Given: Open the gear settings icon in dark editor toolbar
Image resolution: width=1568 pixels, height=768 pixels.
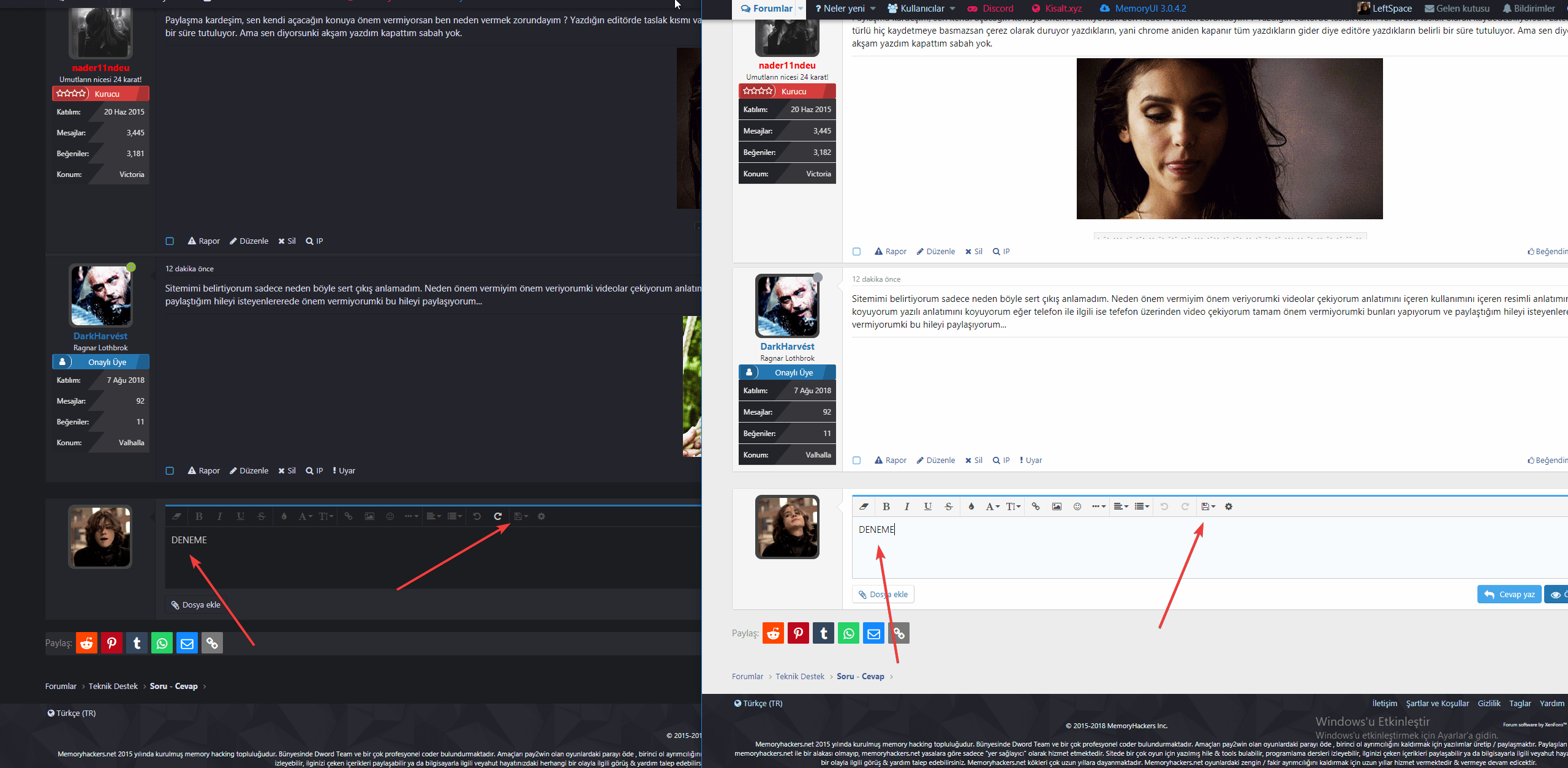Looking at the screenshot, I should [x=541, y=516].
